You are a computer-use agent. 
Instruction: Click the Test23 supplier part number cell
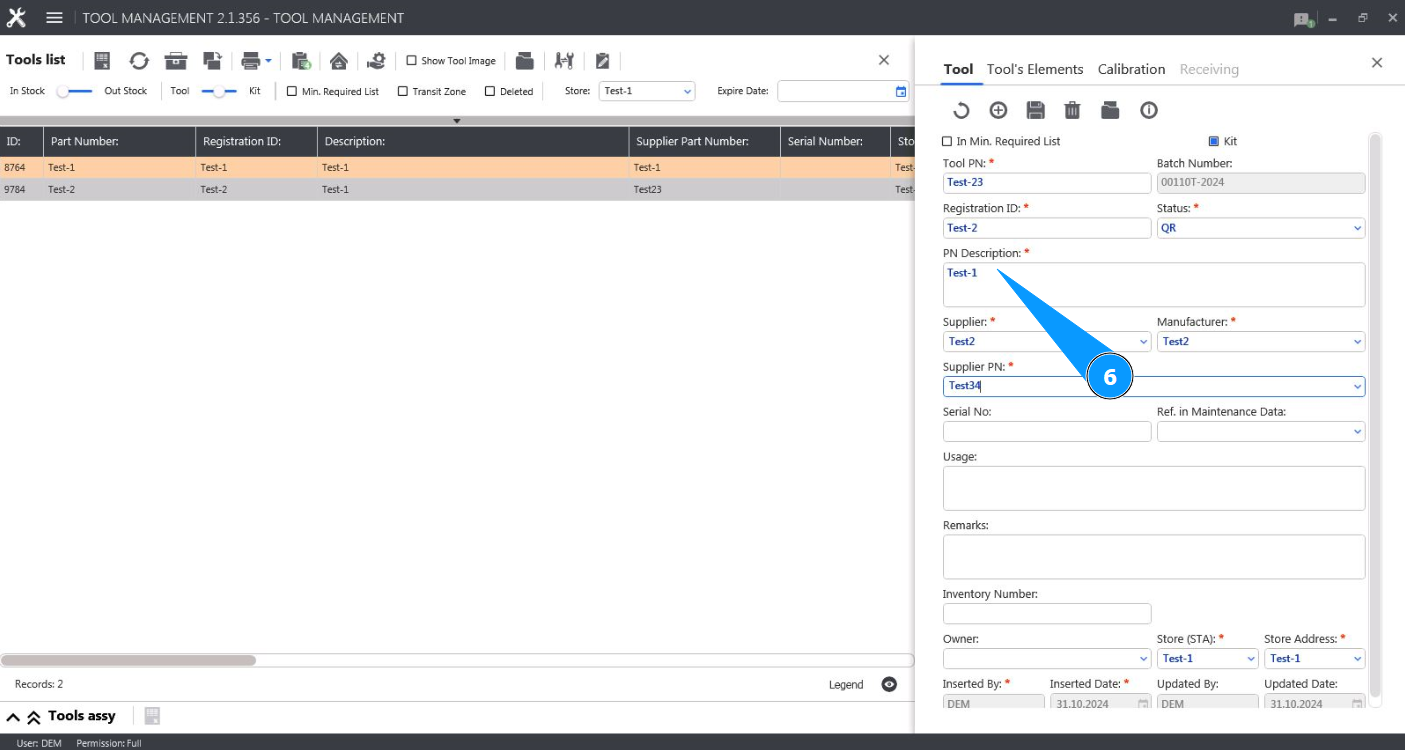(x=704, y=189)
